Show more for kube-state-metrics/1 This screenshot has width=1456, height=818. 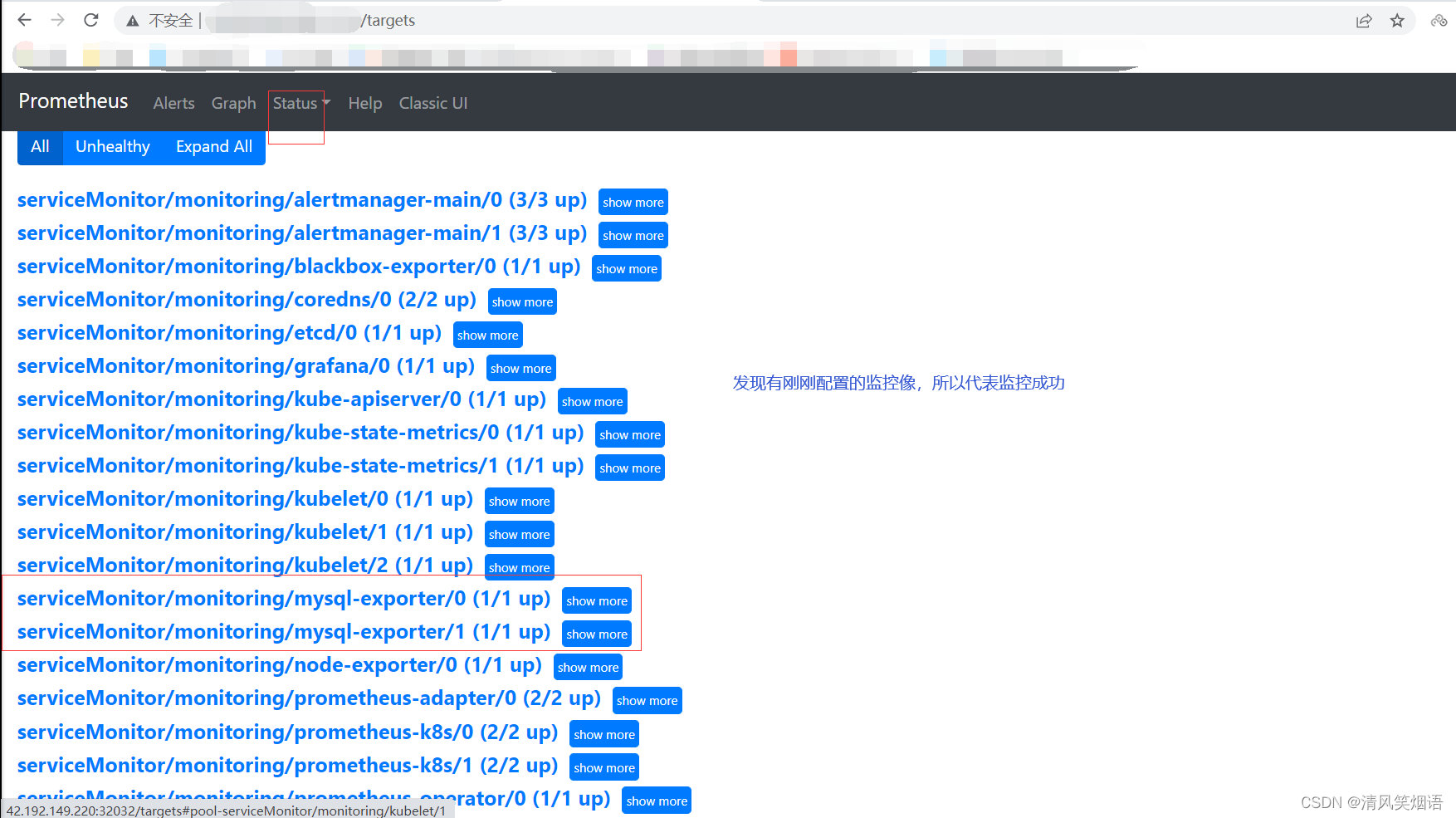(630, 468)
